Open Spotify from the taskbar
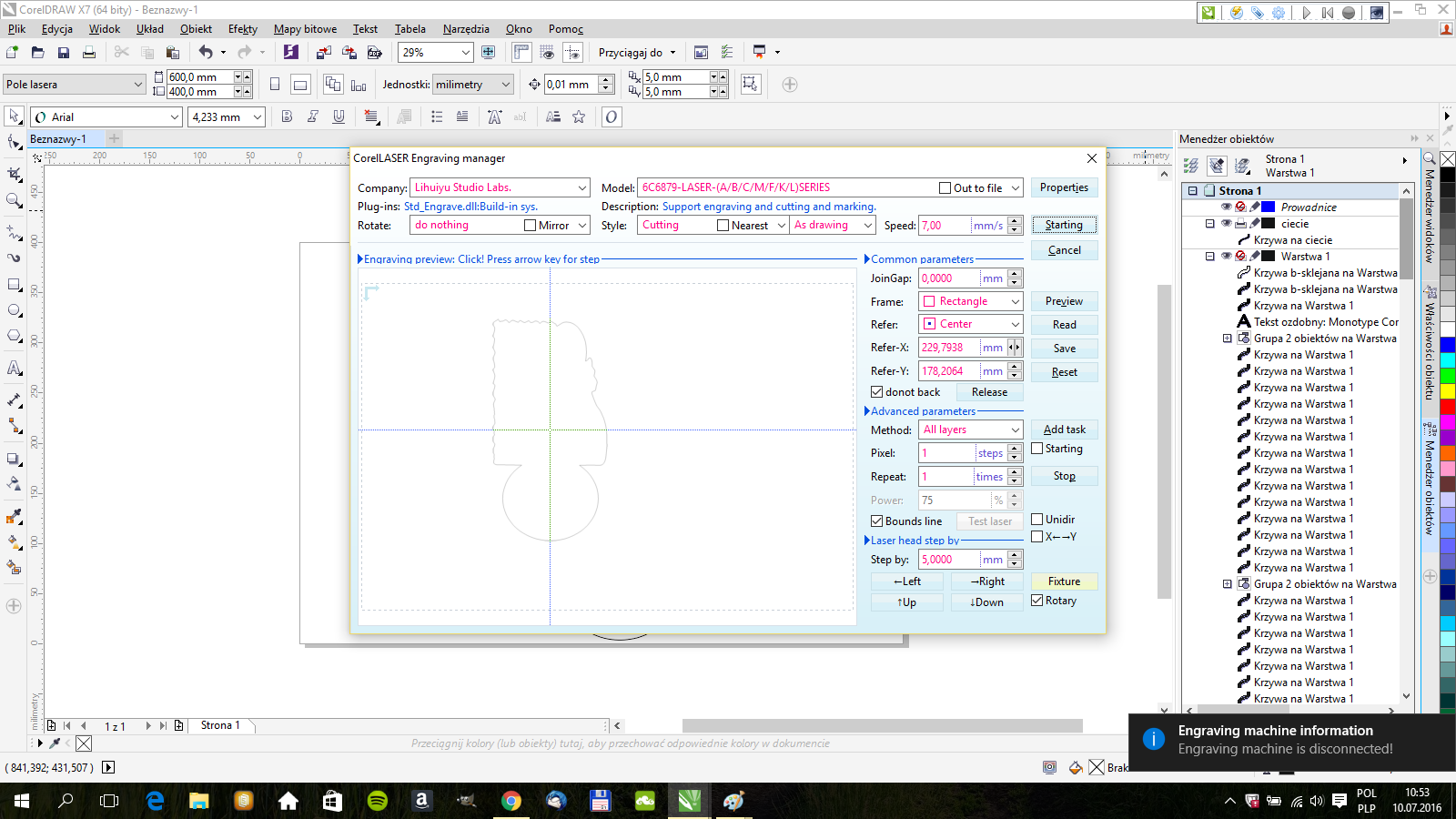1456x819 pixels. click(377, 801)
